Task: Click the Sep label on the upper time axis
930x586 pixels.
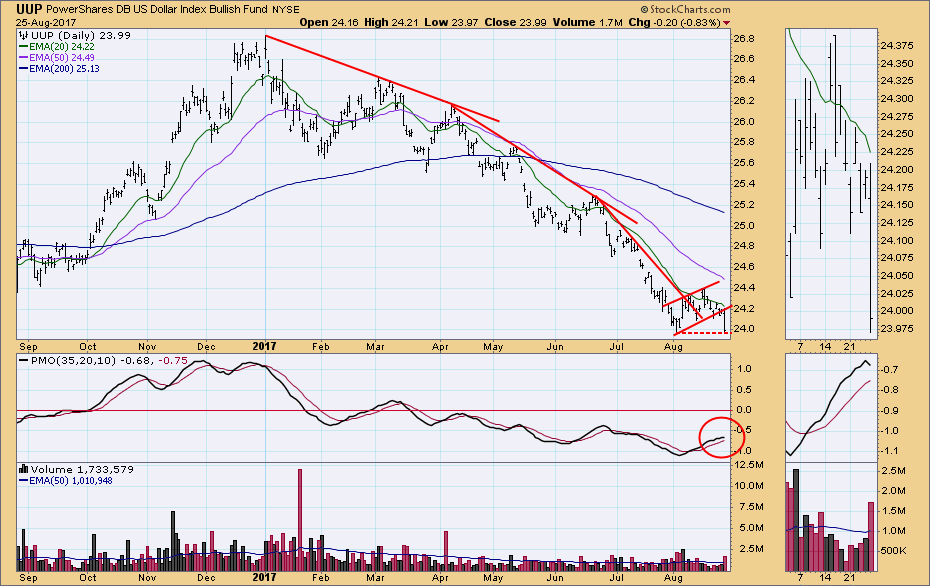Action: pos(28,346)
